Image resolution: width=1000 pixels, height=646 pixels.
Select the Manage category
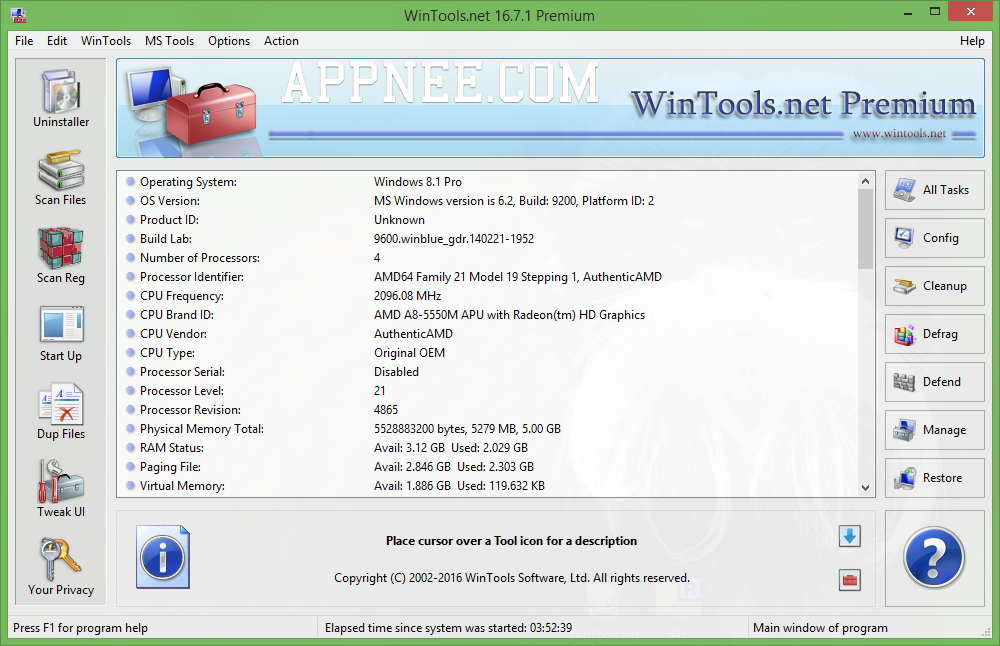(934, 430)
